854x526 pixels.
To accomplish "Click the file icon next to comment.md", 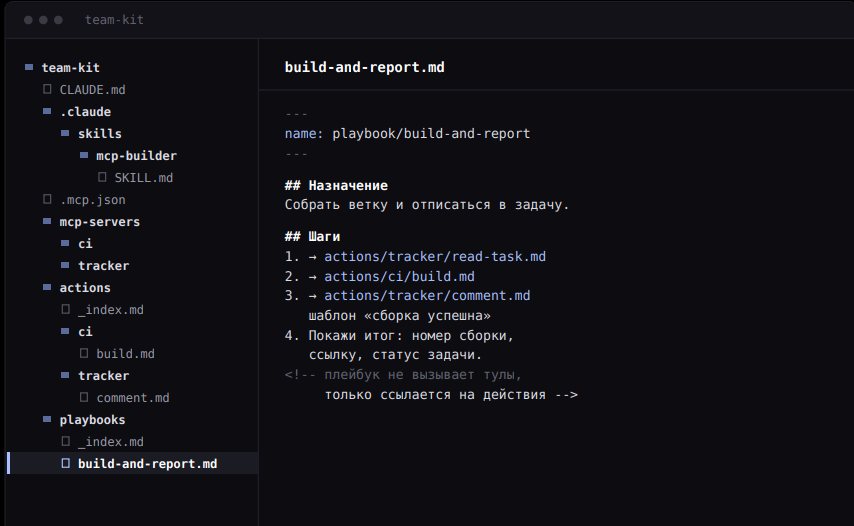I will [x=84, y=397].
